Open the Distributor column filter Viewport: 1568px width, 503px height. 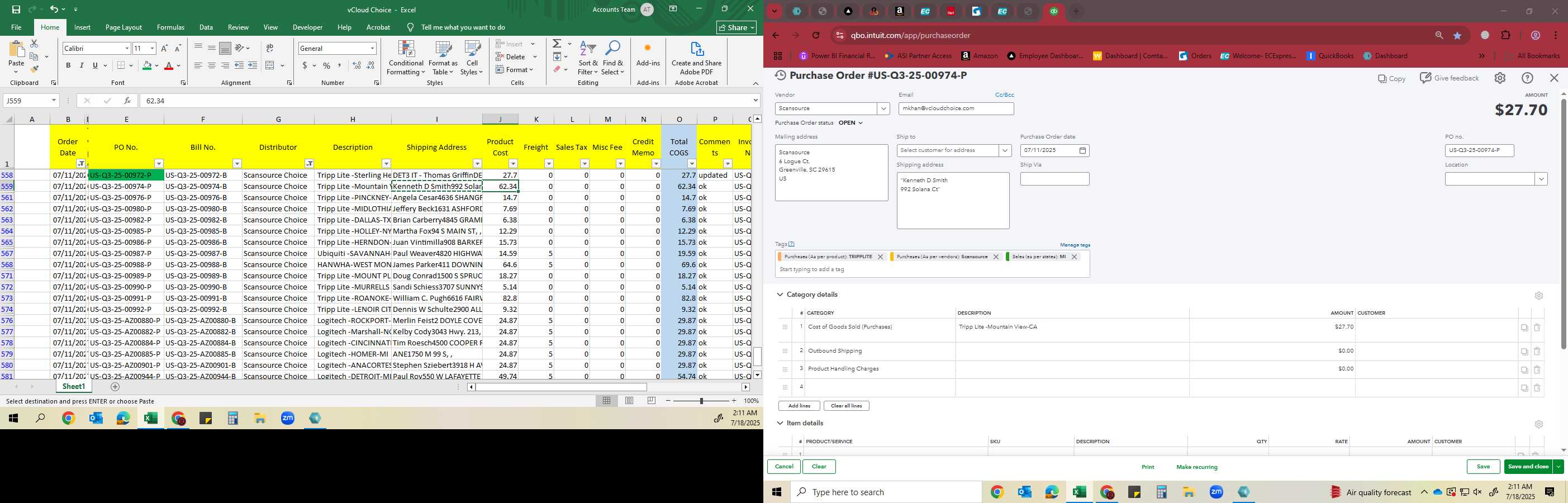[x=309, y=163]
